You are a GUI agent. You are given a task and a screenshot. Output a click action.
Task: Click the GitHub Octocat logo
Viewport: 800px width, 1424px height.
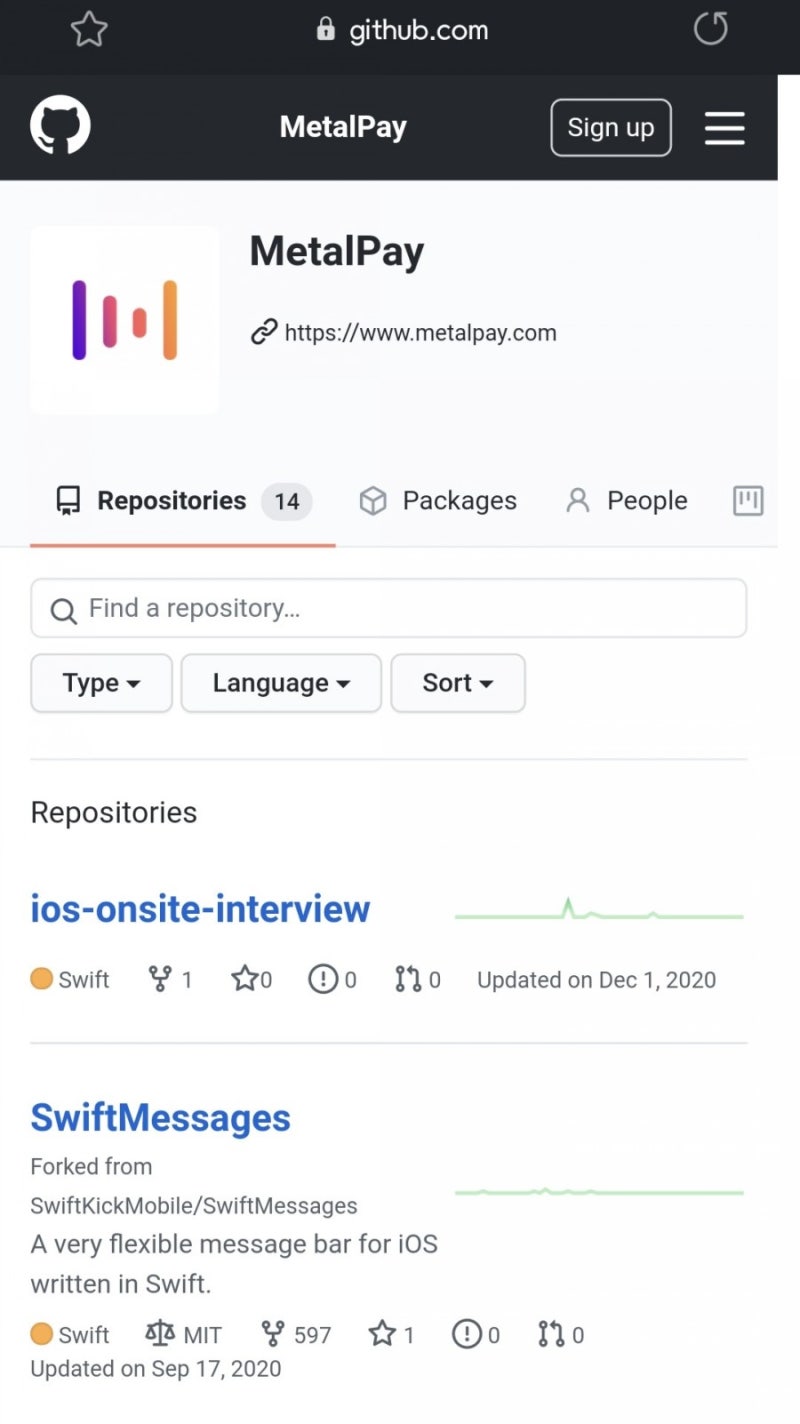(x=60, y=126)
